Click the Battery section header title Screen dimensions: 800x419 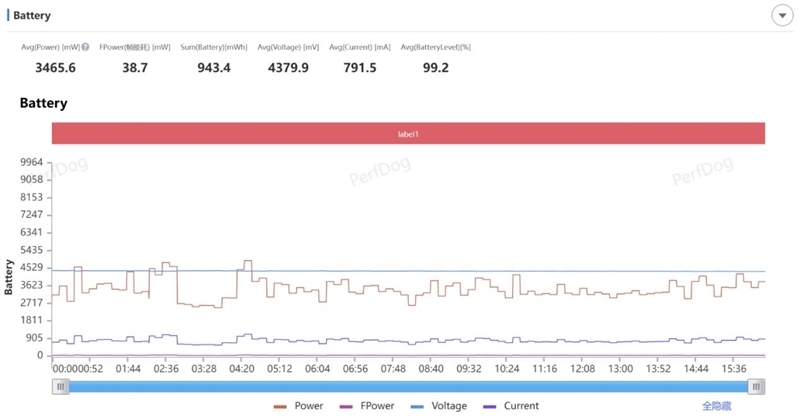pyautogui.click(x=32, y=15)
